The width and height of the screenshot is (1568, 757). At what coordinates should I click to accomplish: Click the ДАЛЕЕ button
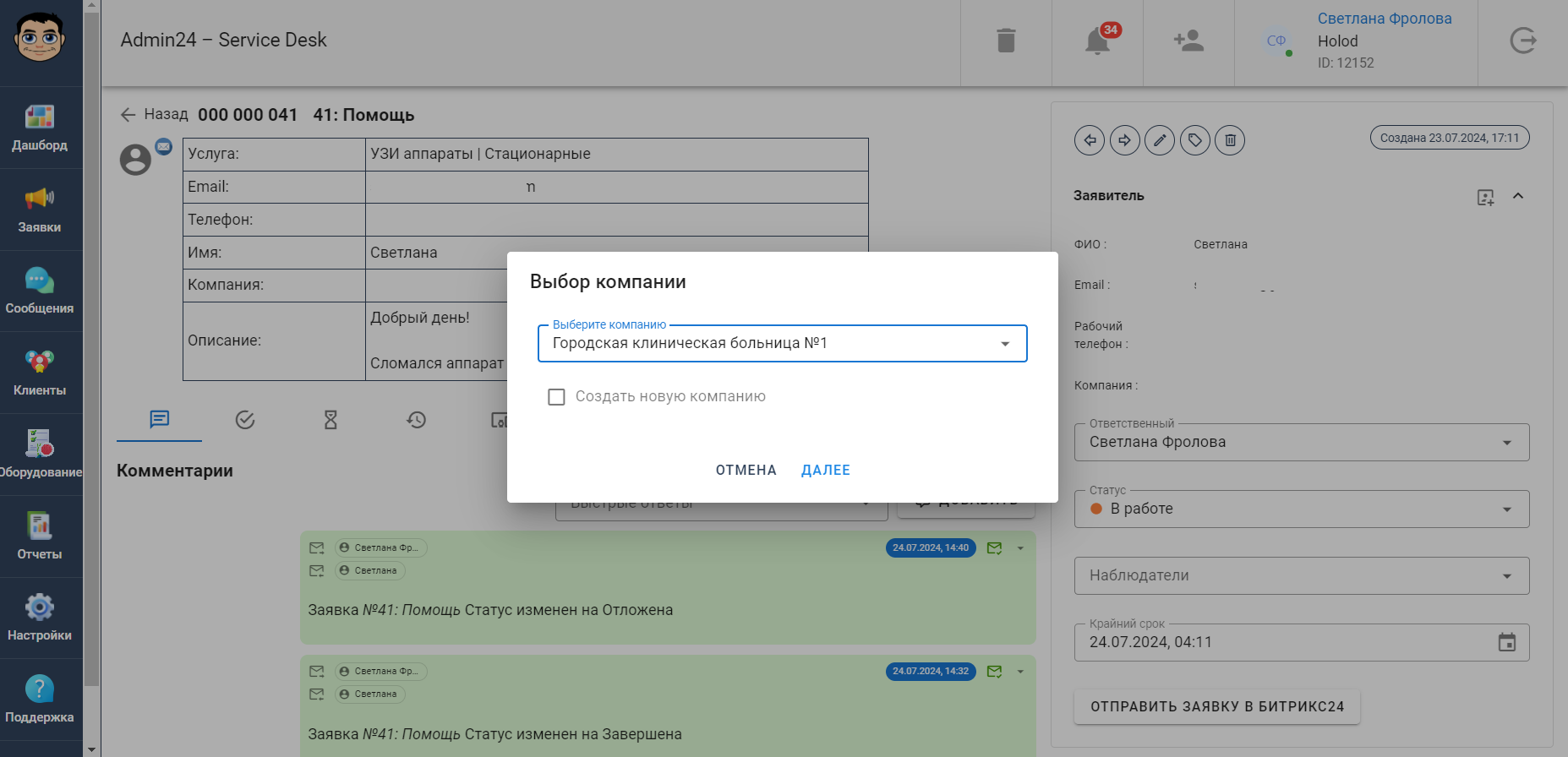(x=825, y=471)
